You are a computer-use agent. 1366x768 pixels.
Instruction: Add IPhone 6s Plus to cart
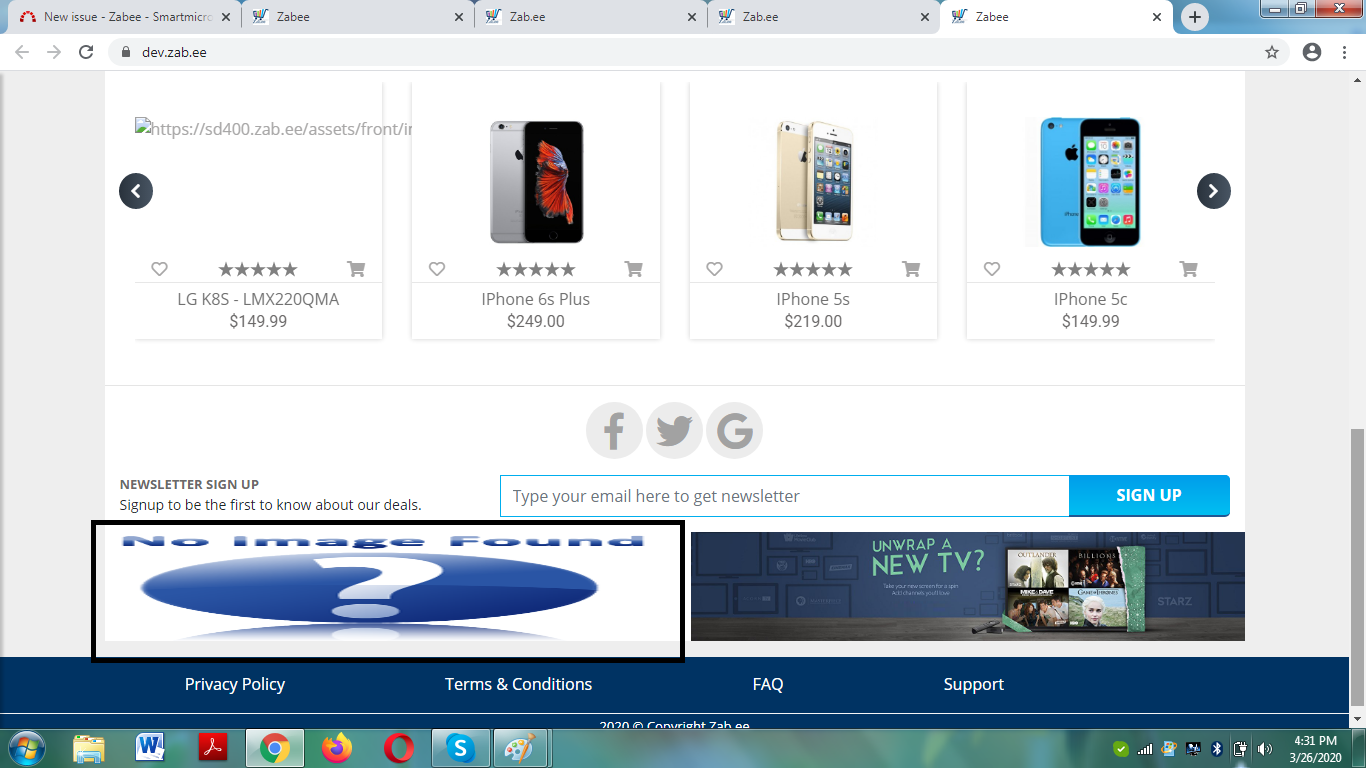tap(633, 269)
